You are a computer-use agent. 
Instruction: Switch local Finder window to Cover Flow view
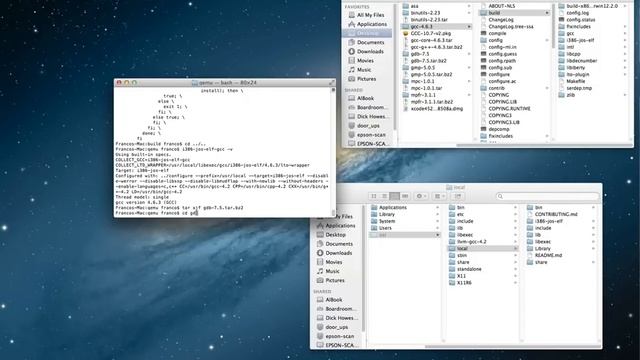pos(405,196)
